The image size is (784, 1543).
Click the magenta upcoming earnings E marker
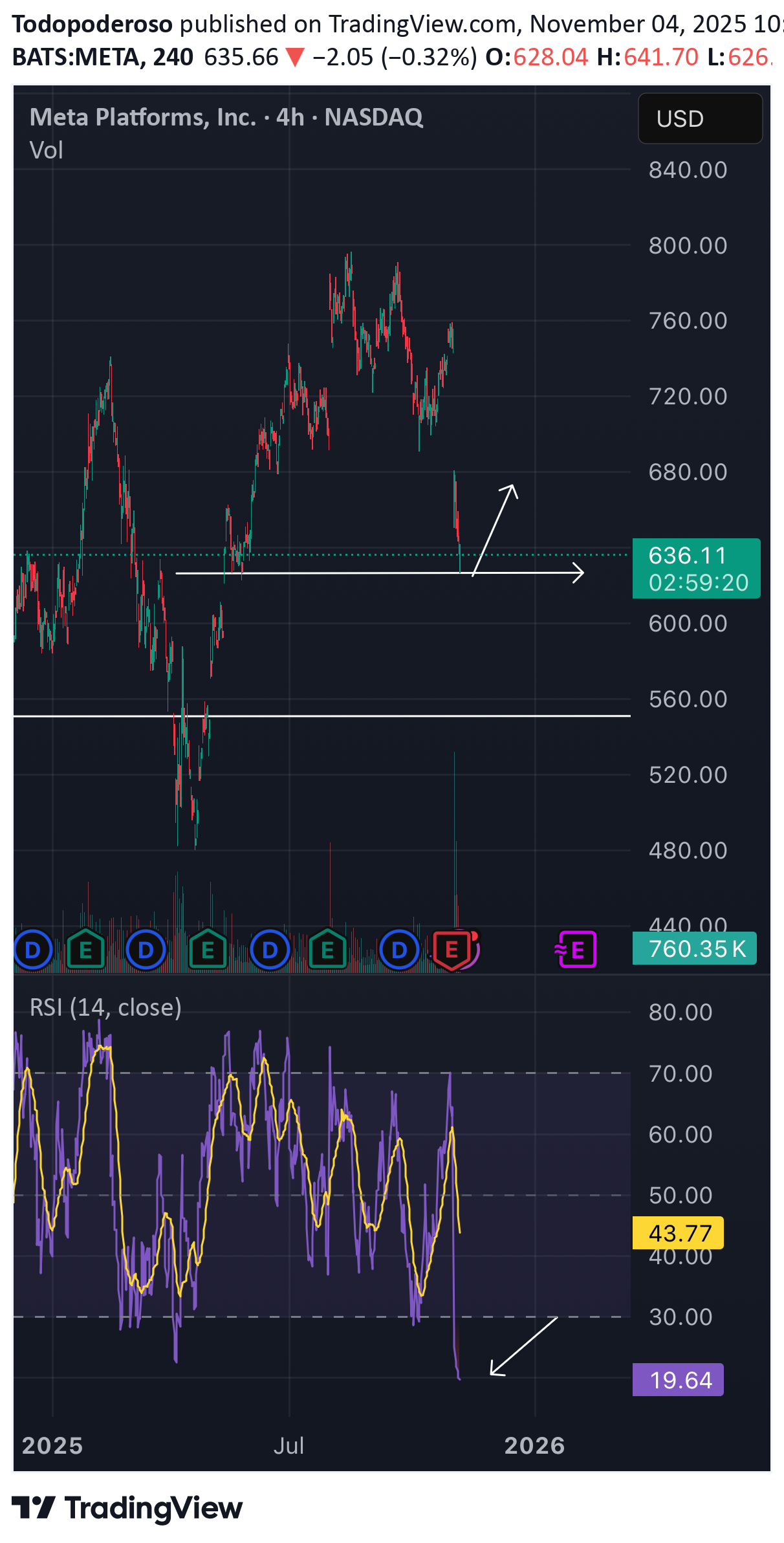(577, 950)
